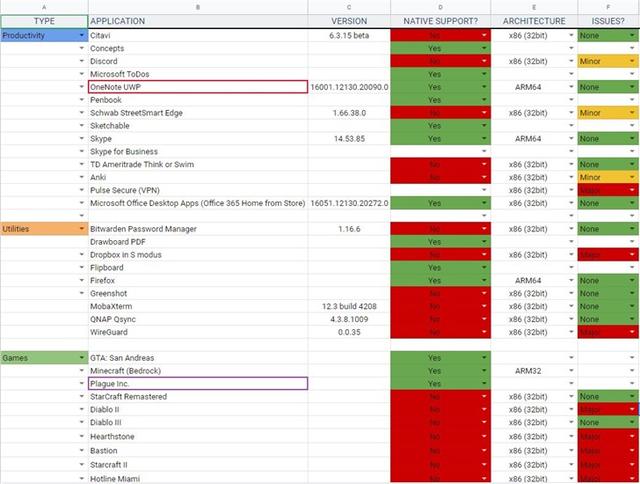Open native support dropdown for Discord
This screenshot has width=640, height=484.
[484, 61]
